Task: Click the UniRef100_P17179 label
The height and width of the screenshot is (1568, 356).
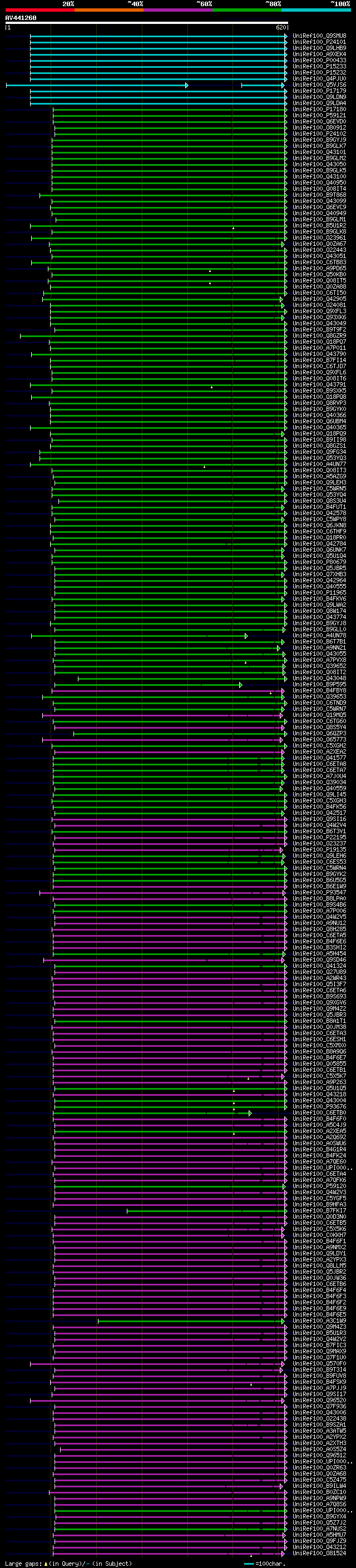Action: pyautogui.click(x=319, y=91)
